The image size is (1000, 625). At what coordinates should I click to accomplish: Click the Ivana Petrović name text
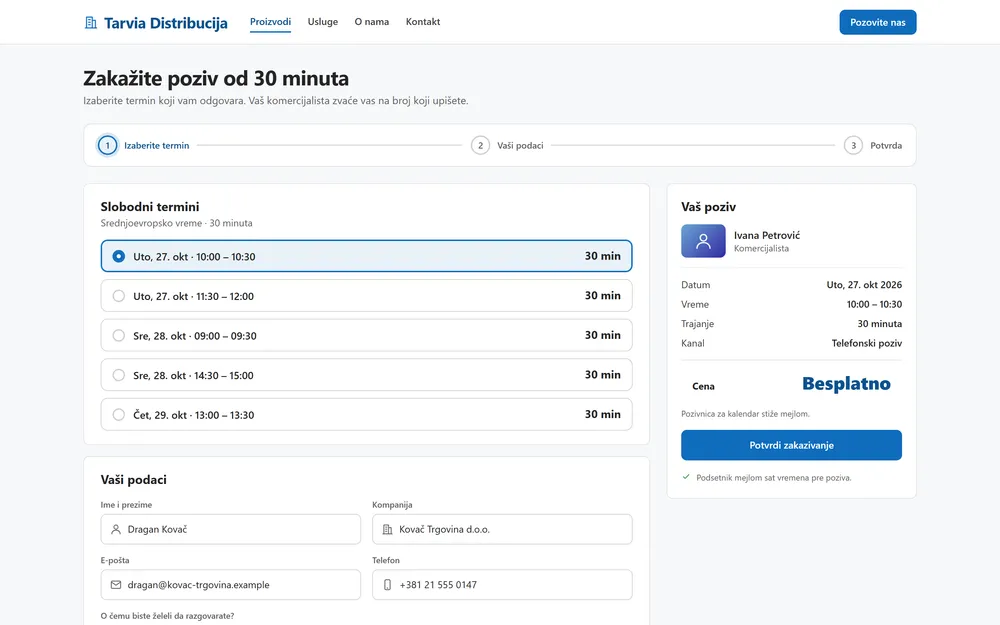[767, 235]
